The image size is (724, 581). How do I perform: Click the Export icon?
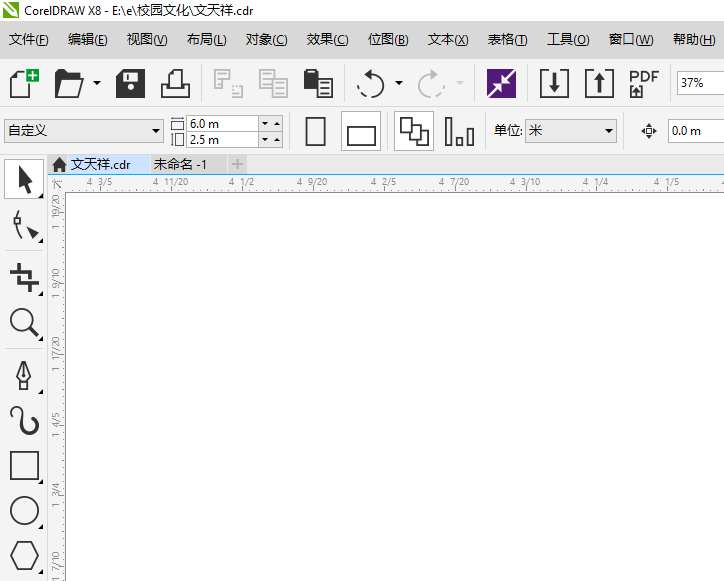tap(599, 83)
